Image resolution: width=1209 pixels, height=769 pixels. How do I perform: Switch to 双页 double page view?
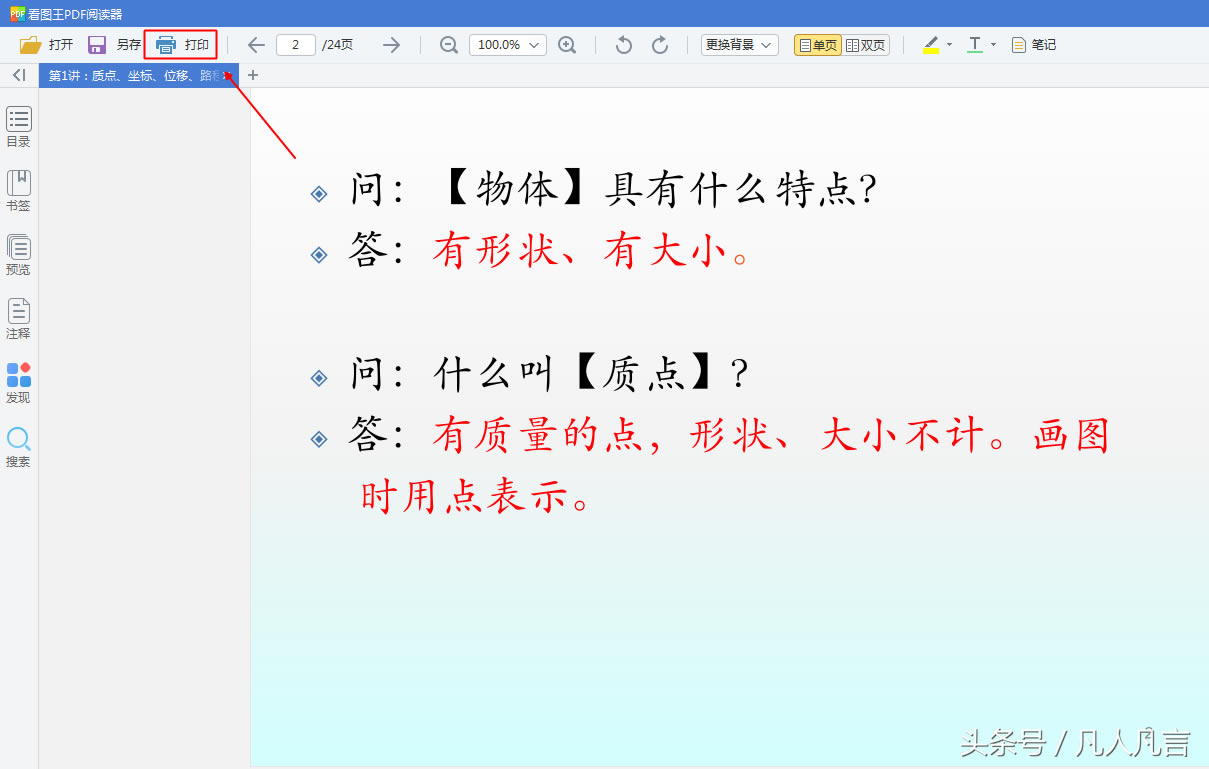[x=864, y=44]
